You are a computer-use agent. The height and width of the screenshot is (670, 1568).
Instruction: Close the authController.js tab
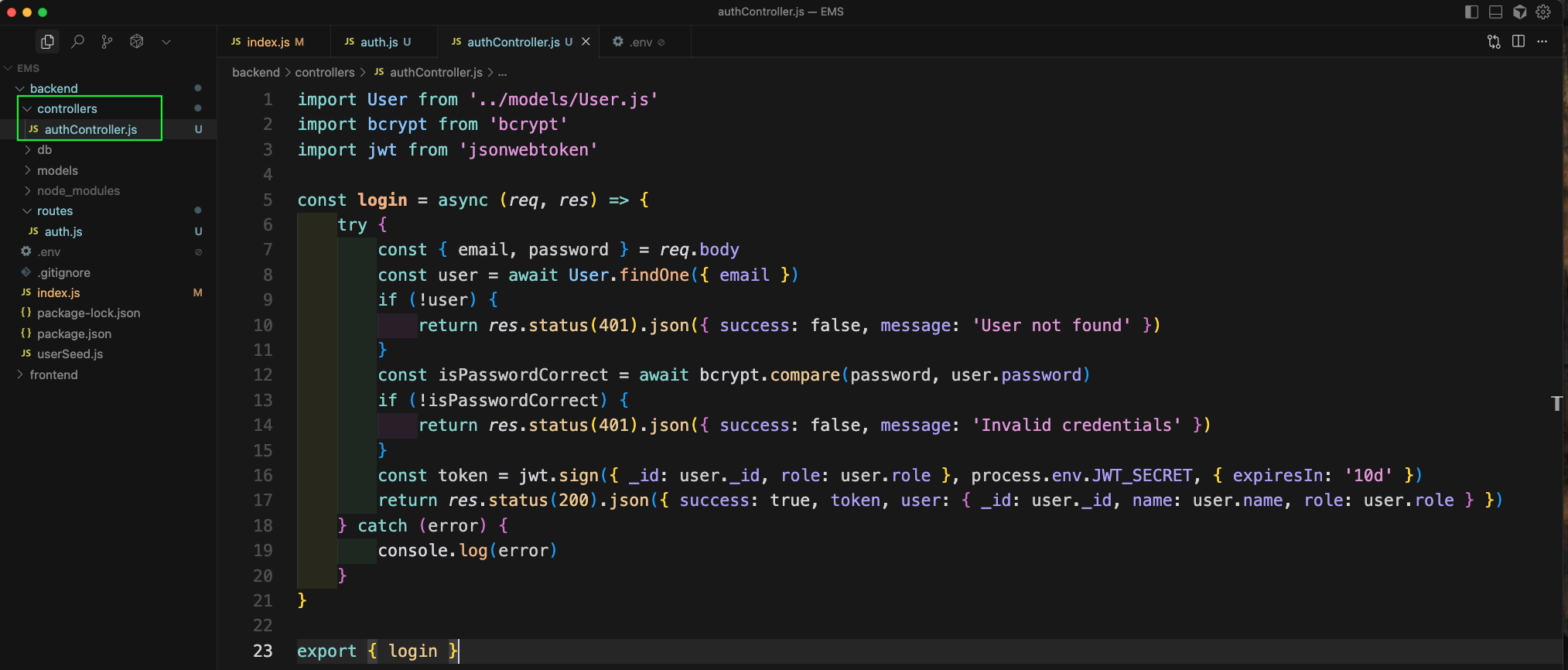586,42
